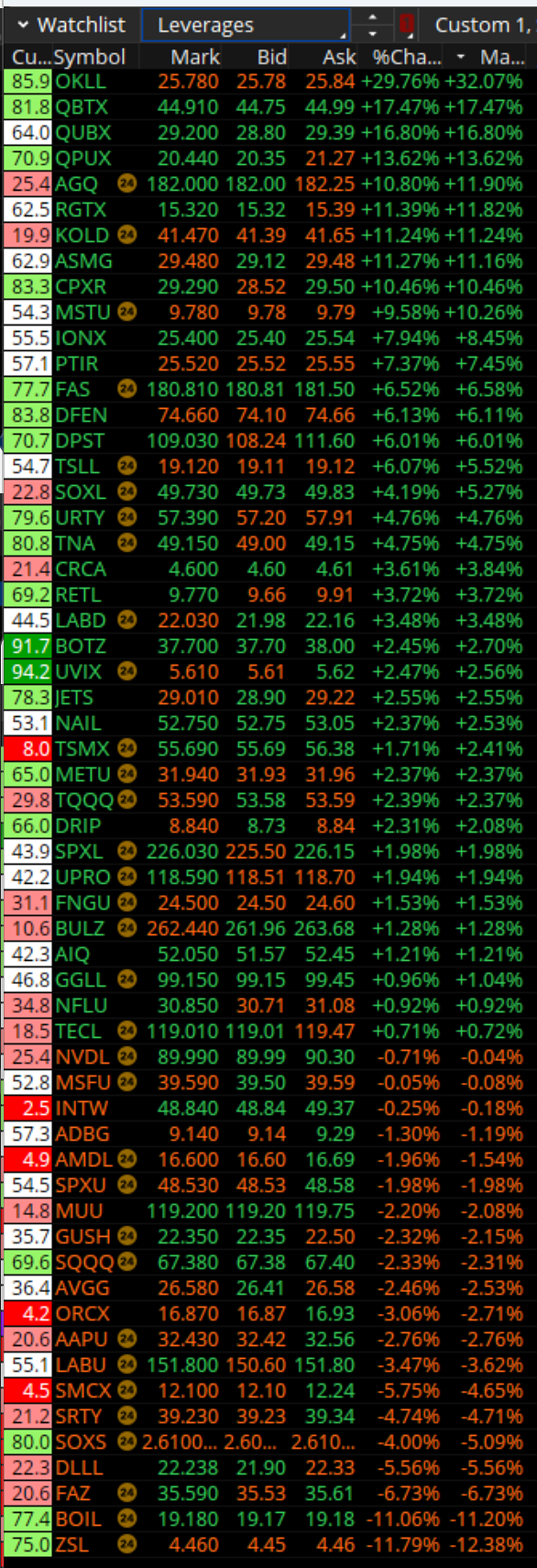Viewport: 537px width, 1568px height.
Task: Select the 24 icon beside TSMX
Action: [126, 748]
